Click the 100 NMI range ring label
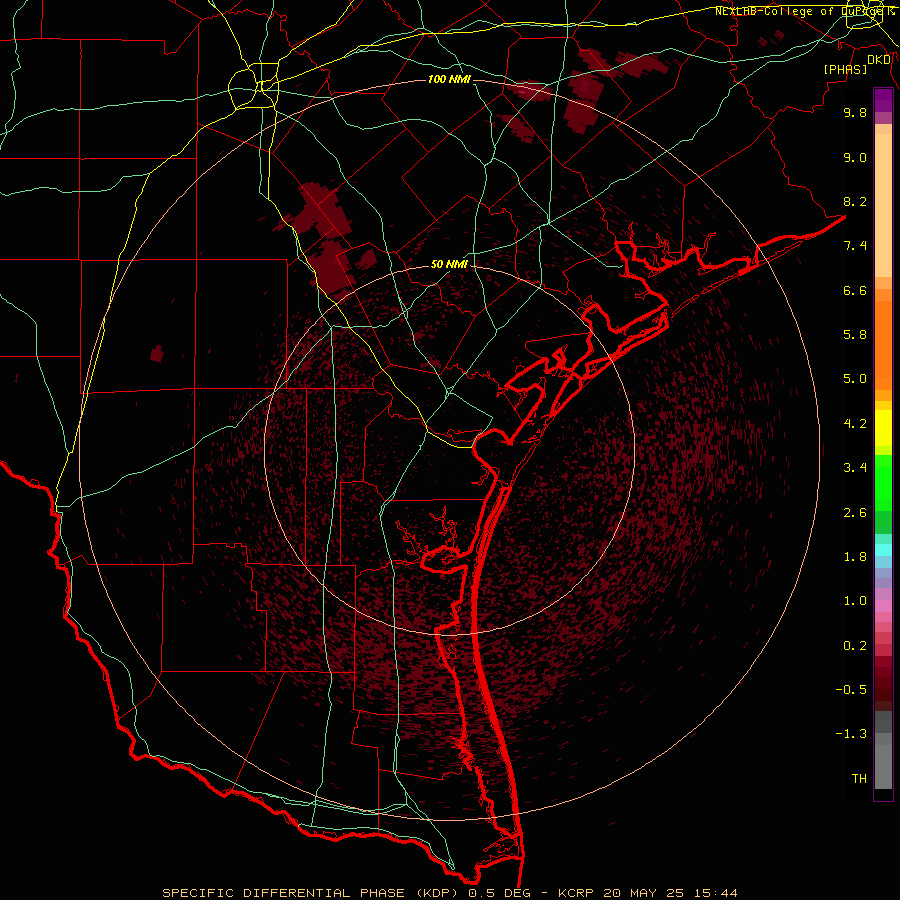 449,79
